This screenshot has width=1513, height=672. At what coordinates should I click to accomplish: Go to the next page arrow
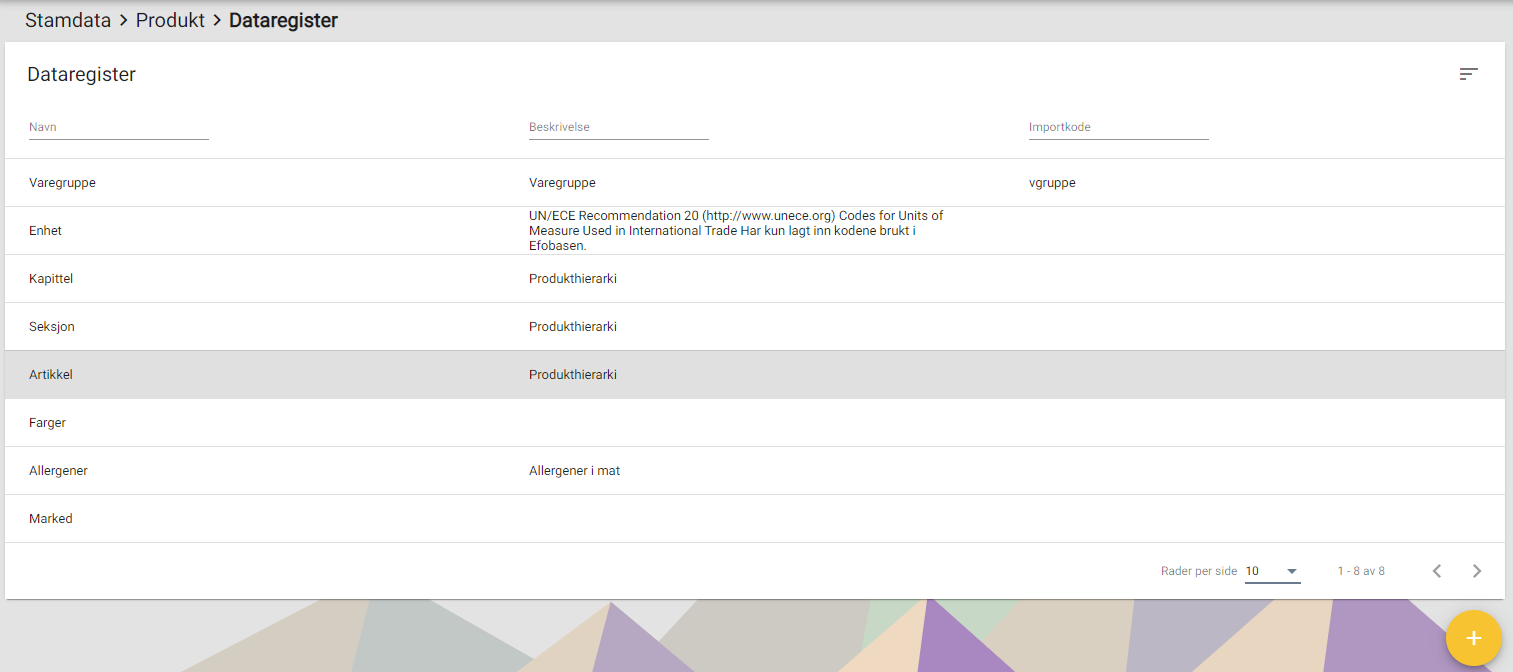[x=1477, y=571]
